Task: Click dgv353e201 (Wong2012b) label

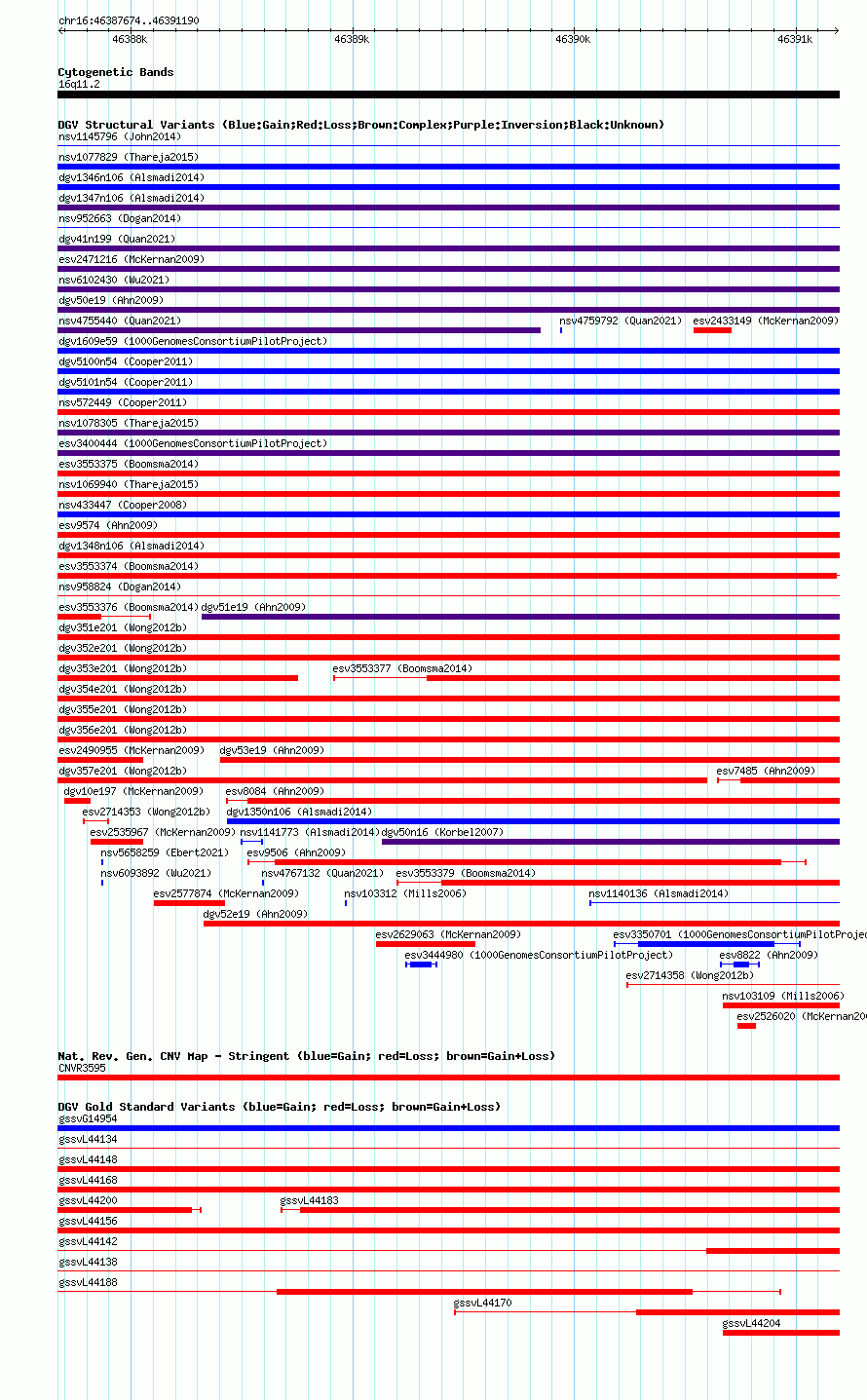Action: pos(123,668)
